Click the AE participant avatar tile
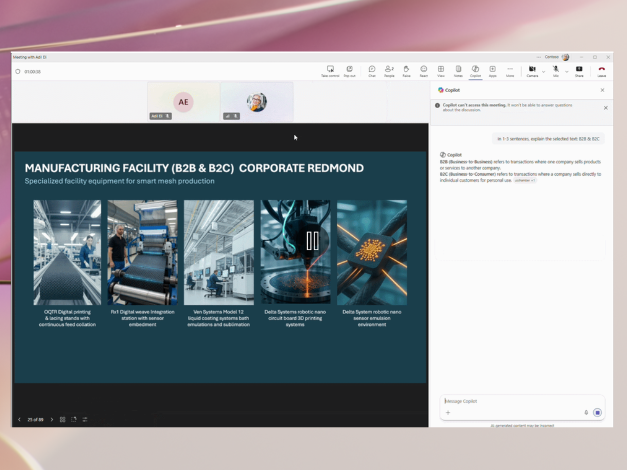Image resolution: width=627 pixels, height=470 pixels. point(183,102)
